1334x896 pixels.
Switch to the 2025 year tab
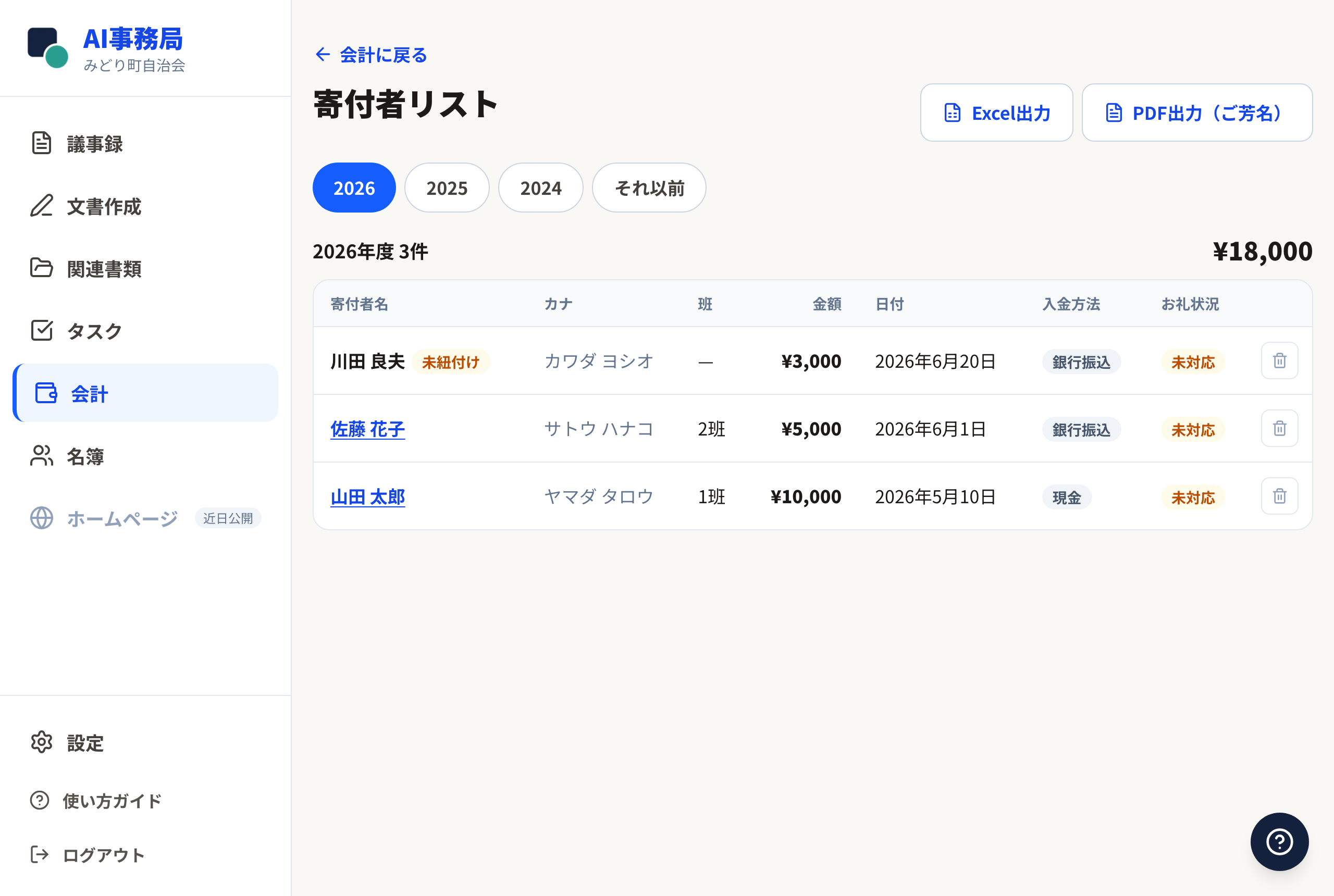click(x=447, y=188)
